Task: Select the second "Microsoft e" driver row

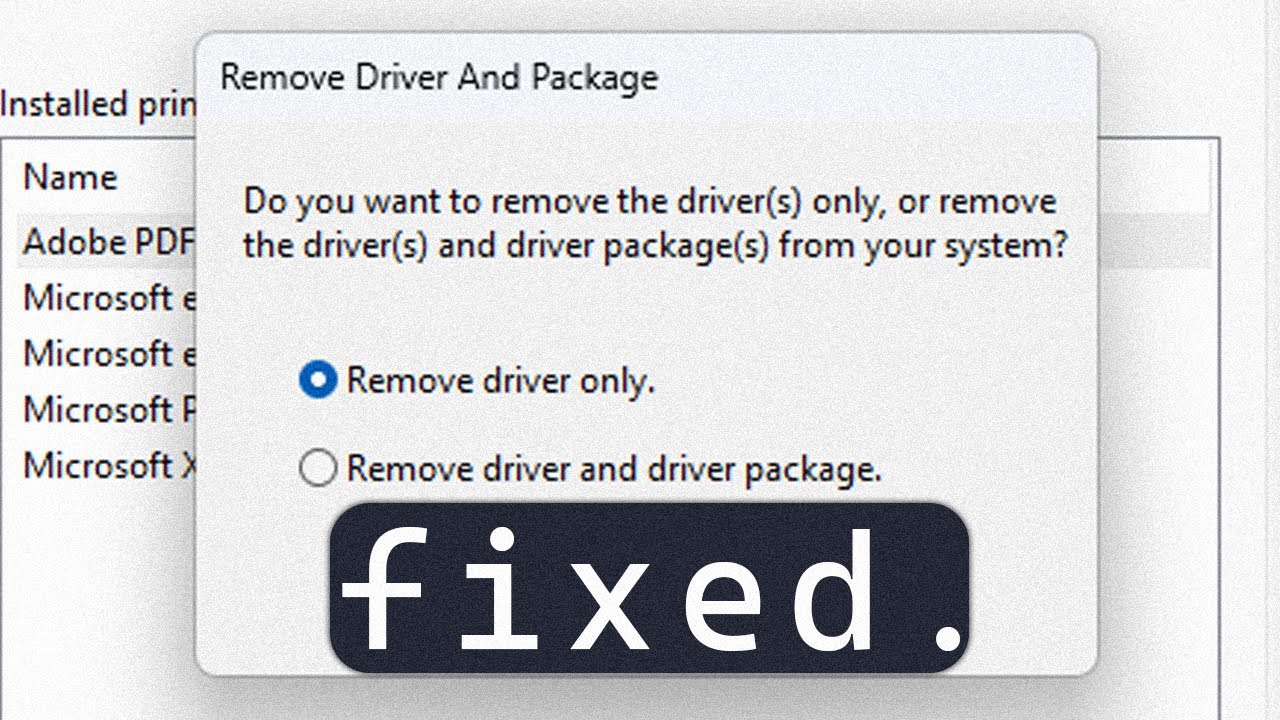Action: pyautogui.click(x=108, y=354)
